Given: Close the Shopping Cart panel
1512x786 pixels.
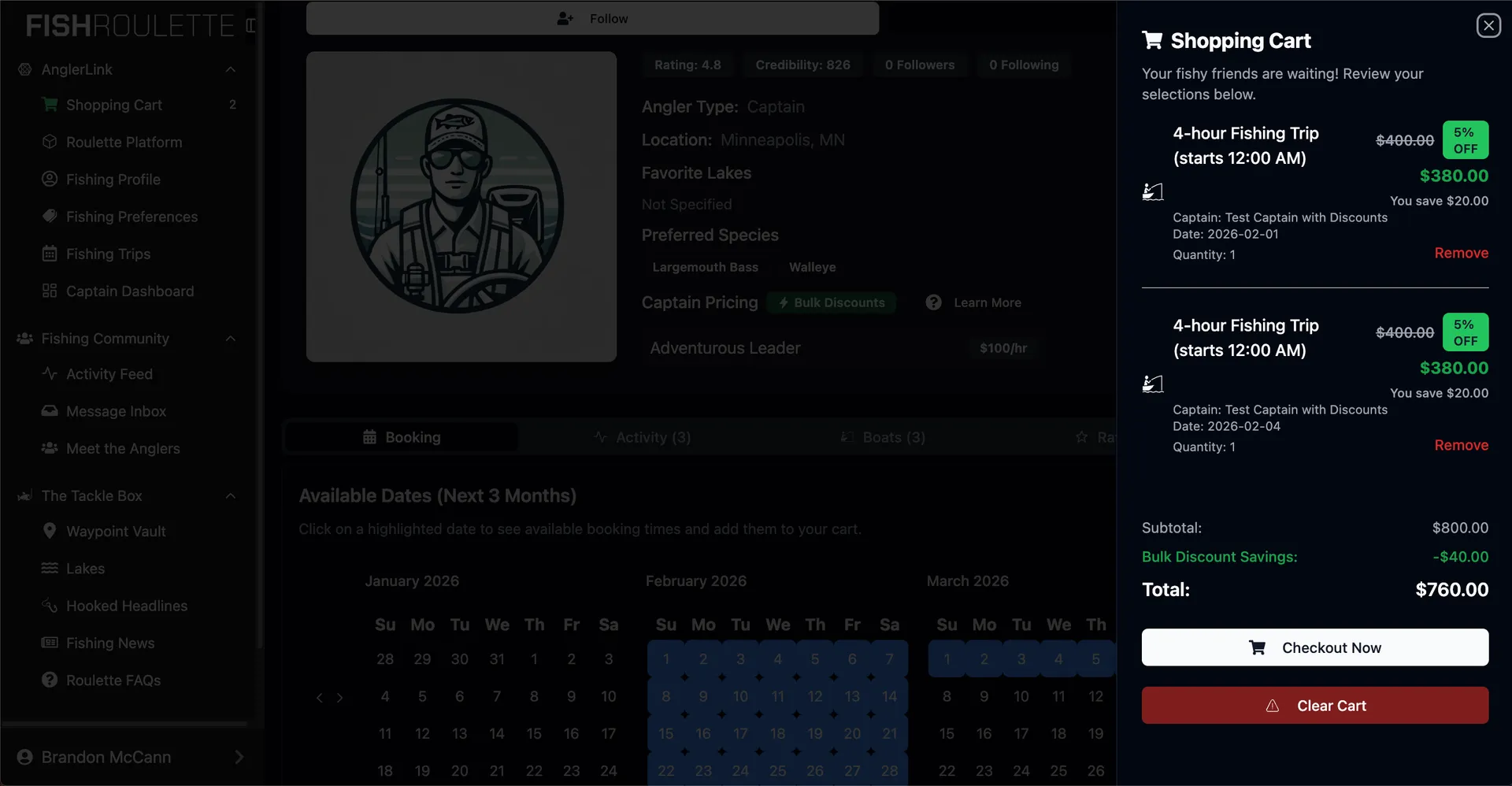Looking at the screenshot, I should [x=1488, y=26].
